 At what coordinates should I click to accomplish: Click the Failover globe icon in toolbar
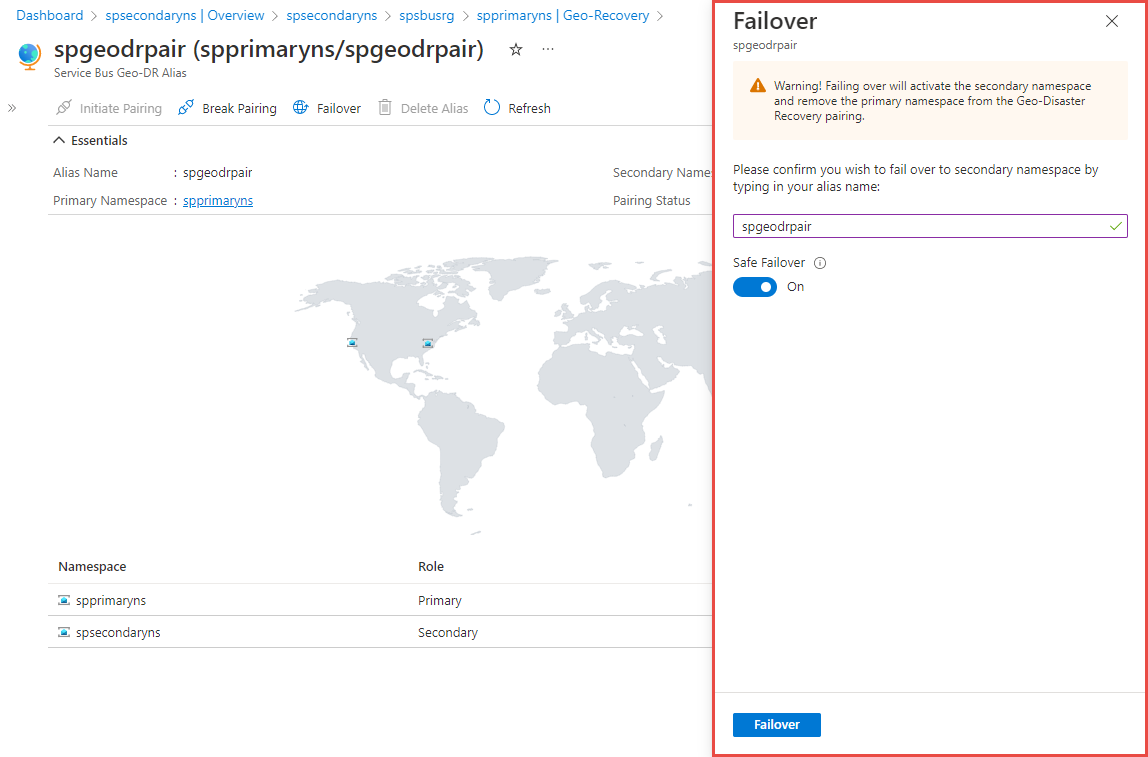tap(299, 107)
